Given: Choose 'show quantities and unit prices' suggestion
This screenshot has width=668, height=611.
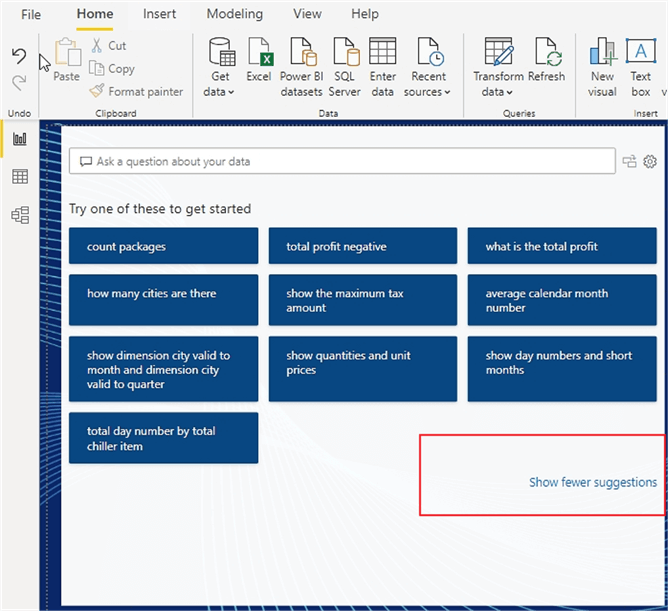Looking at the screenshot, I should click(363, 369).
